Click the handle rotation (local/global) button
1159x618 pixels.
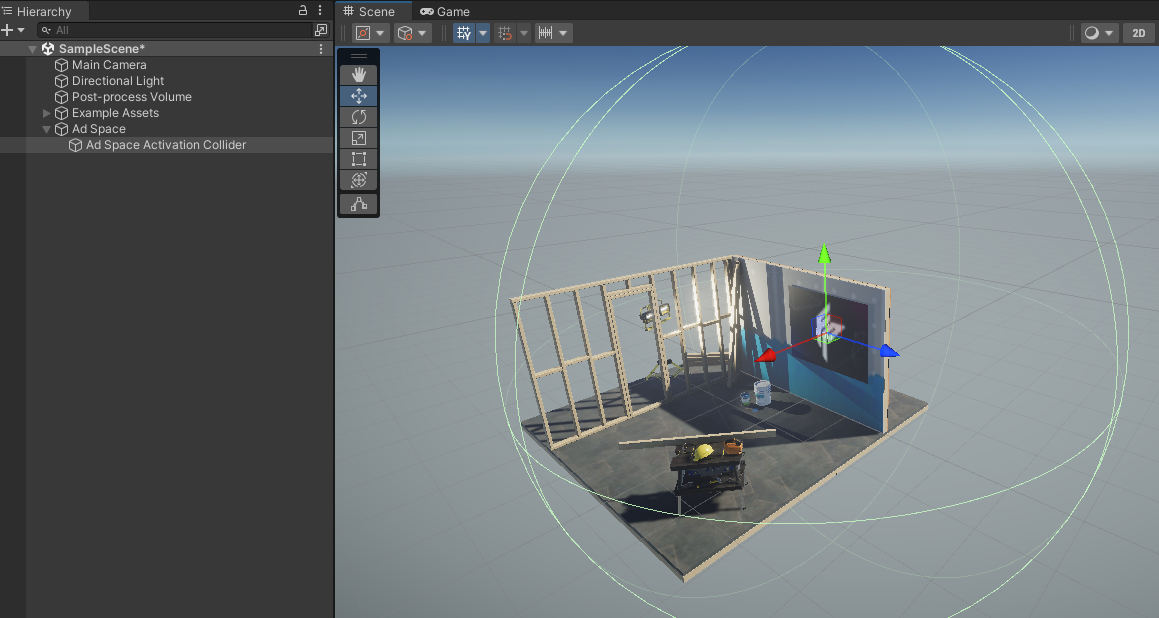[x=405, y=33]
